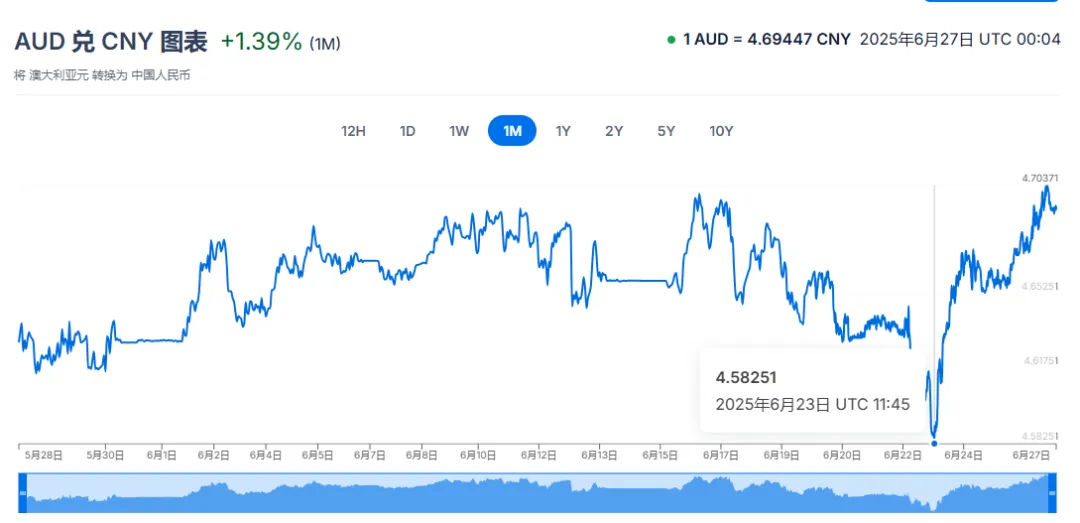This screenshot has width=1080, height=523.
Task: Select the 12H time range
Action: (x=353, y=131)
